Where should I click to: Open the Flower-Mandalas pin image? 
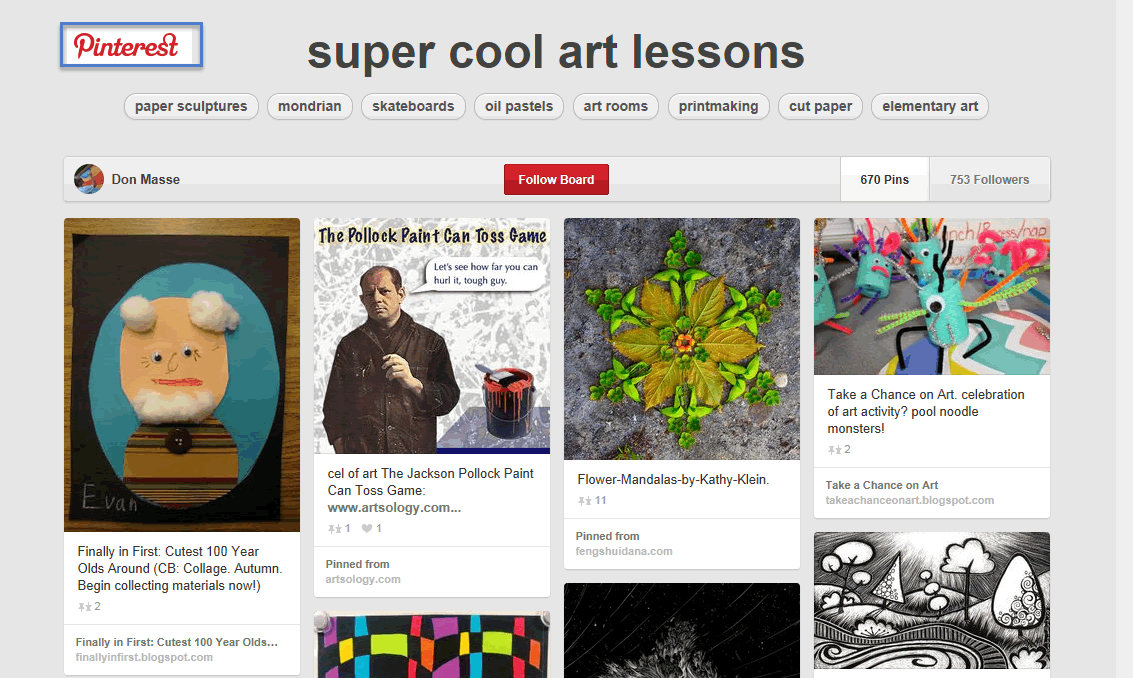coord(681,338)
